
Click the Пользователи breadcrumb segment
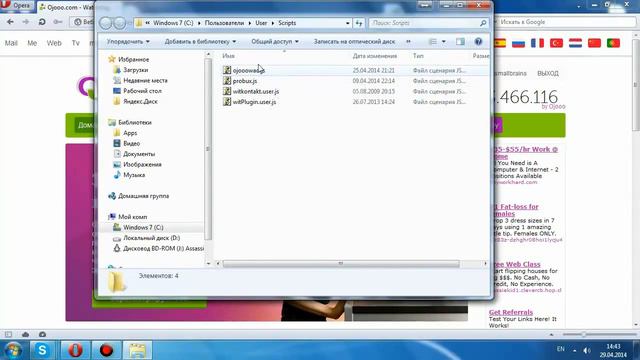point(224,23)
